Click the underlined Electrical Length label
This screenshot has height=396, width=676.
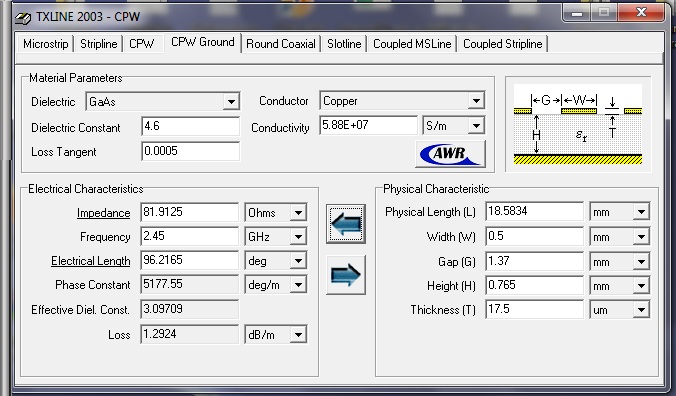pyautogui.click(x=91, y=261)
